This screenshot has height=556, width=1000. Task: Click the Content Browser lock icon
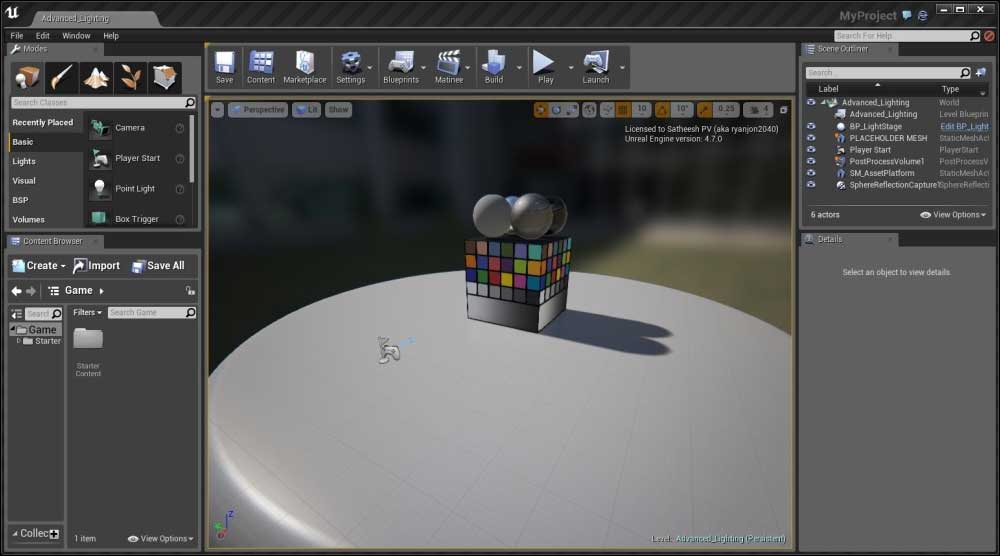point(190,291)
